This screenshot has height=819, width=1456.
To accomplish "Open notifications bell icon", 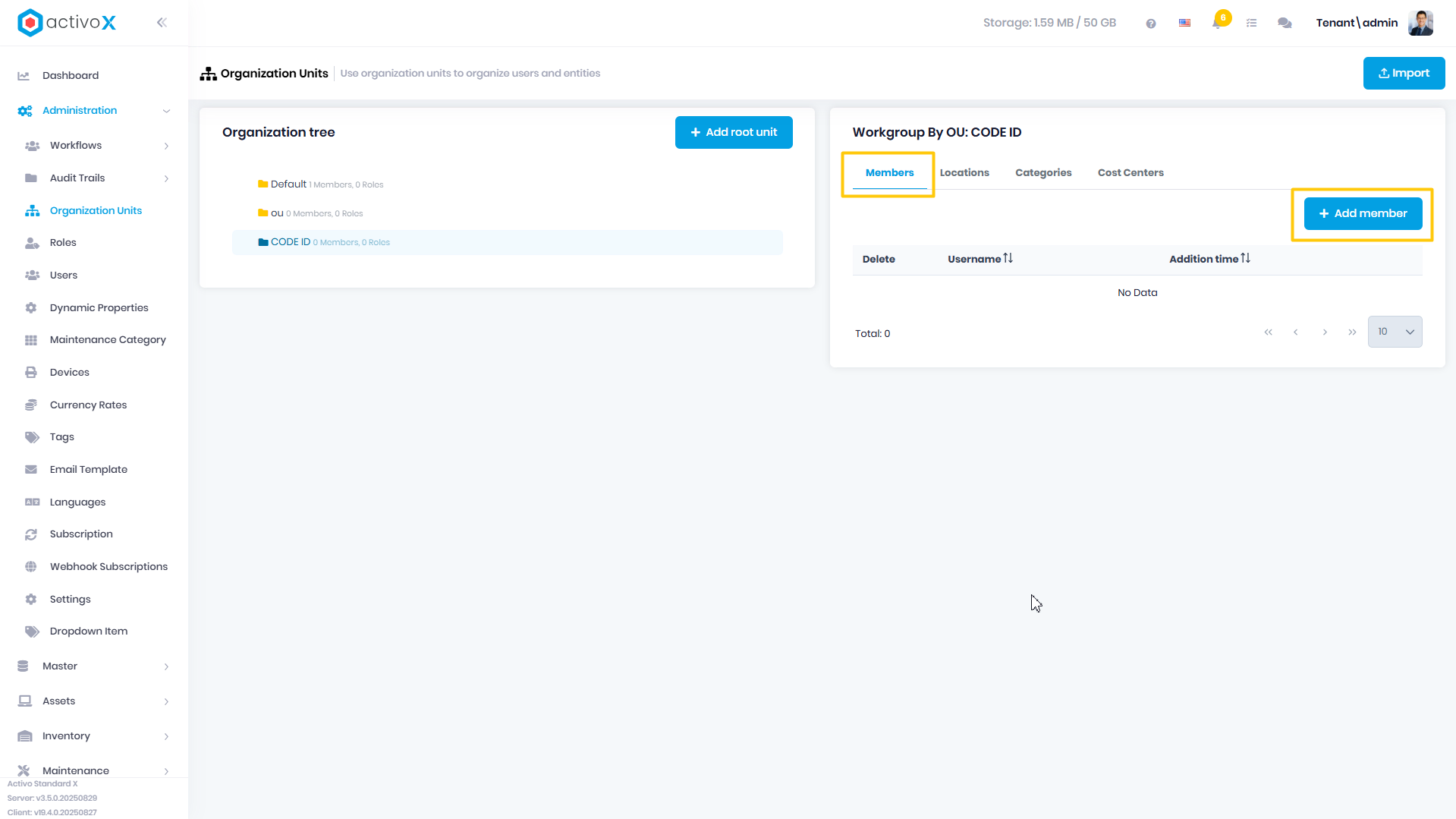I will (1218, 23).
